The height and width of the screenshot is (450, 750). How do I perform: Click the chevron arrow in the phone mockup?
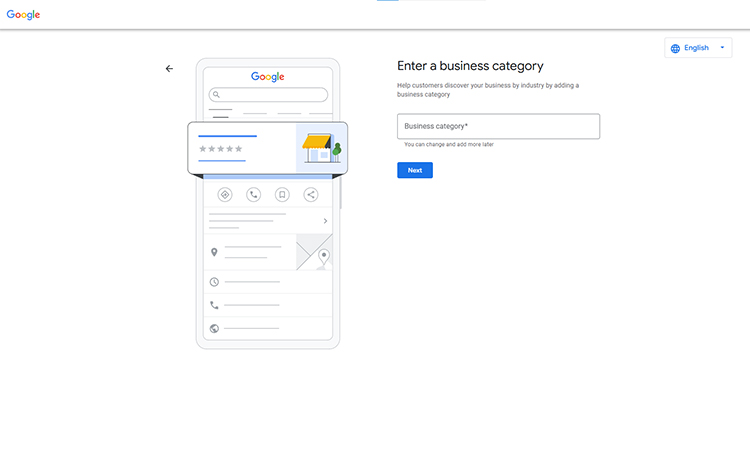point(325,221)
